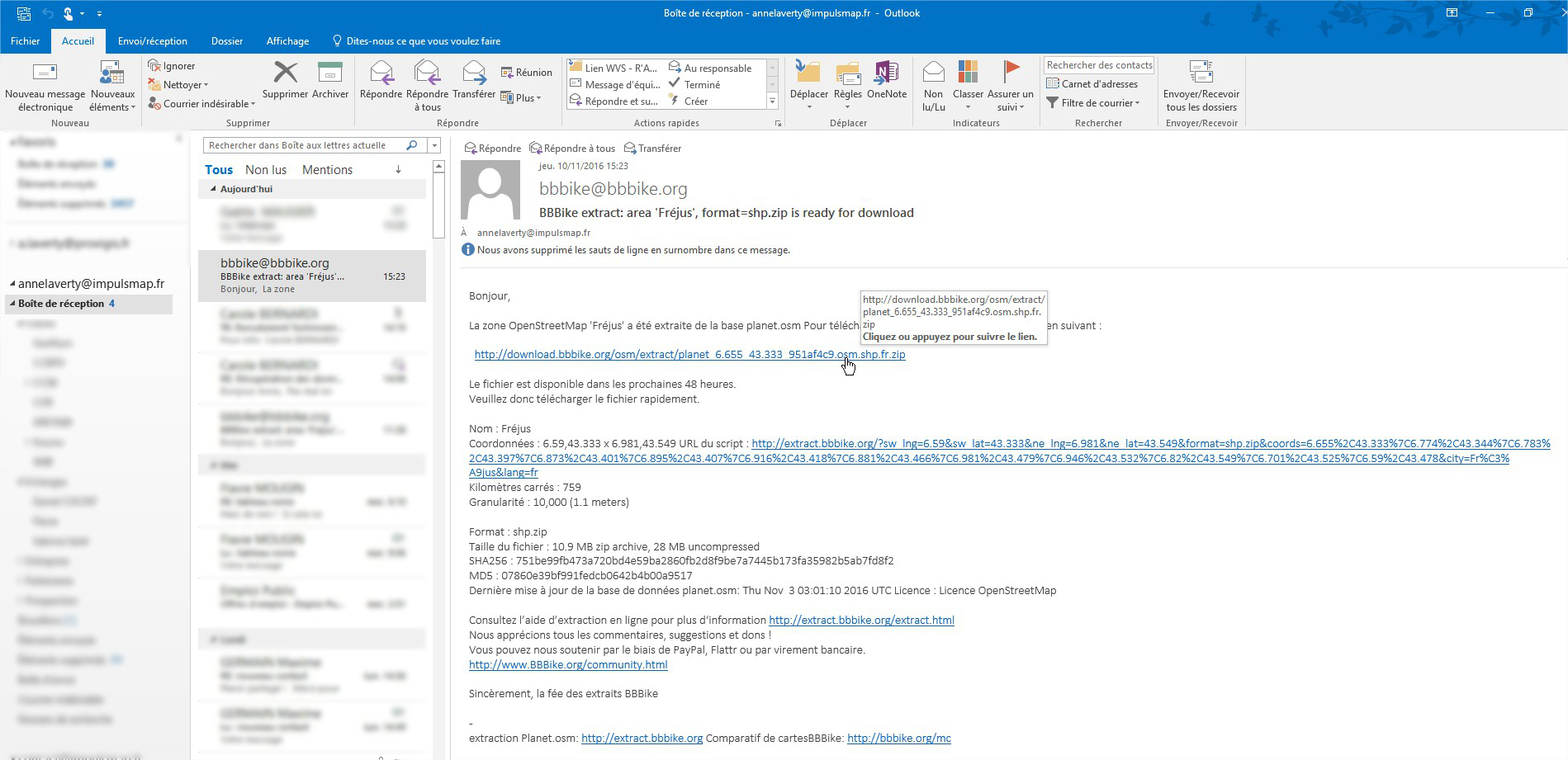Image resolution: width=1568 pixels, height=760 pixels.
Task: Click the mailbox search magnifier icon
Action: coord(412,145)
